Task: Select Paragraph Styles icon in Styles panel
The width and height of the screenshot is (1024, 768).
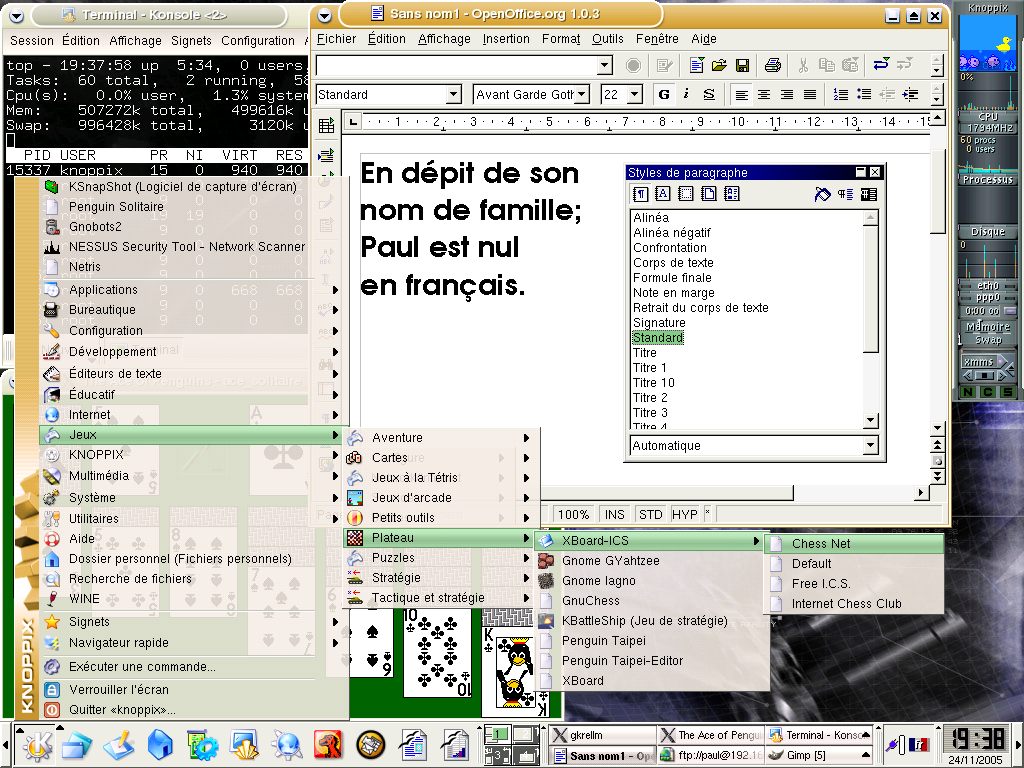Action: (641, 194)
